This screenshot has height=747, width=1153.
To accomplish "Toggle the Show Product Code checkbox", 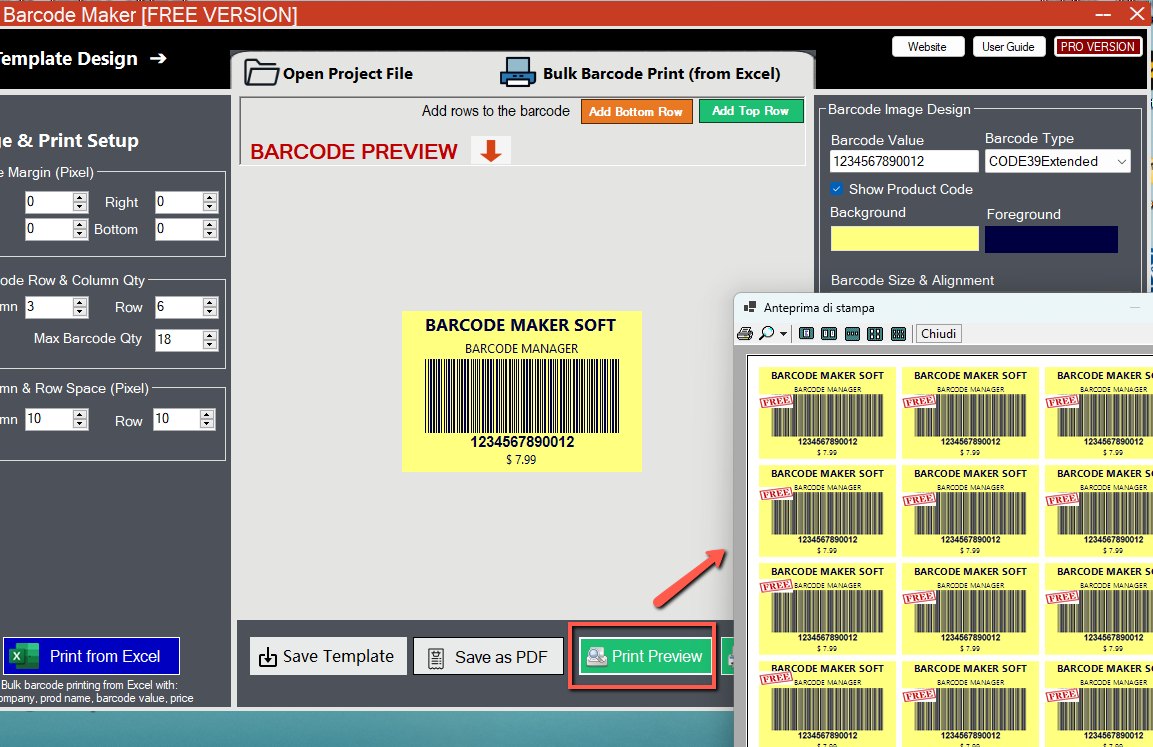I will 837,189.
